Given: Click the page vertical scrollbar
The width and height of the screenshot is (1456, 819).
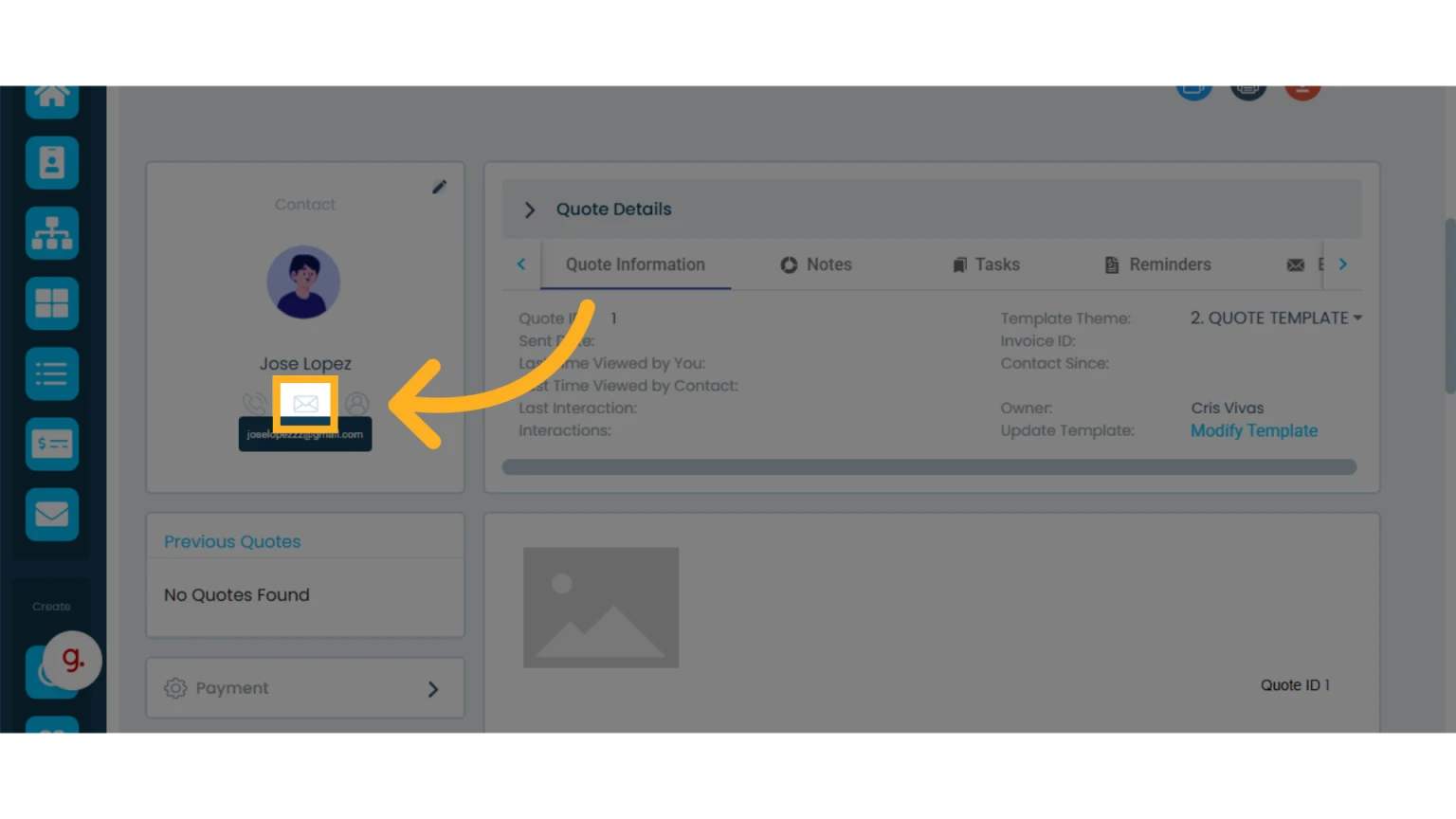Looking at the screenshot, I should [1449, 305].
